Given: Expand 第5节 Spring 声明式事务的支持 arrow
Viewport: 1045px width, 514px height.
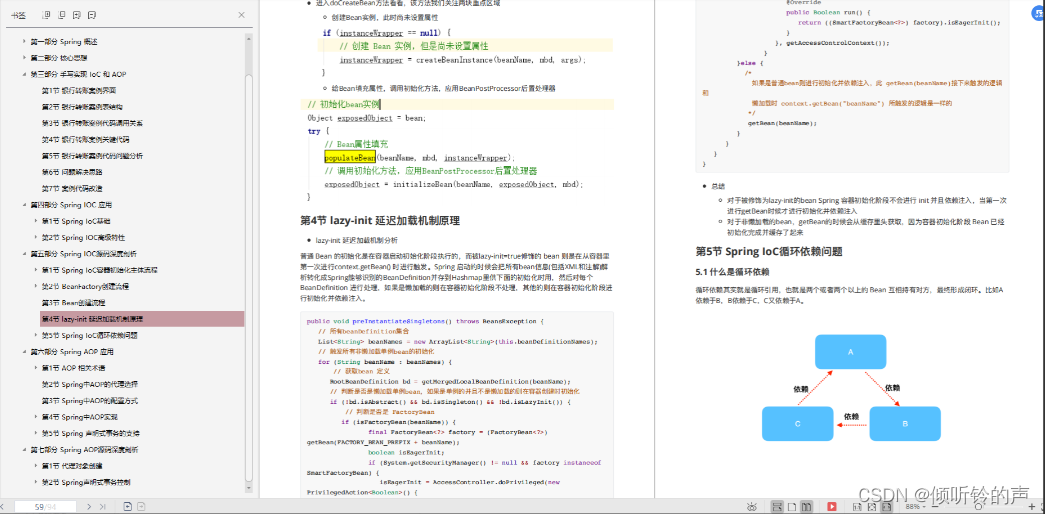Looking at the screenshot, I should coord(36,433).
